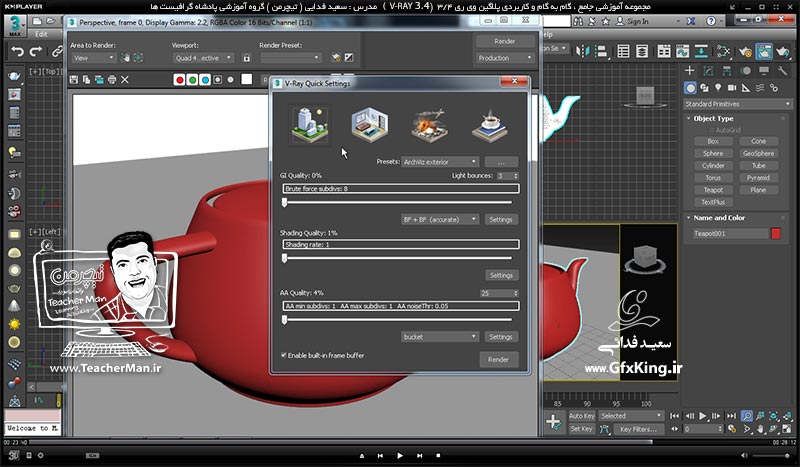This screenshot has height=467, width=800.
Task: Open the Rendered Frame Window icon
Action: click(x=764, y=51)
